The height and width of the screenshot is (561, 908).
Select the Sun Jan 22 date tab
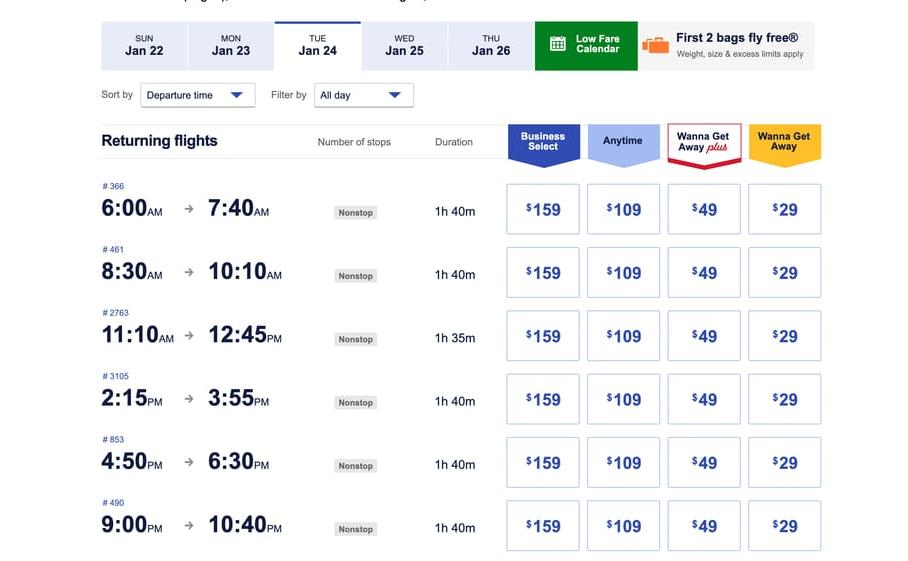pos(144,46)
